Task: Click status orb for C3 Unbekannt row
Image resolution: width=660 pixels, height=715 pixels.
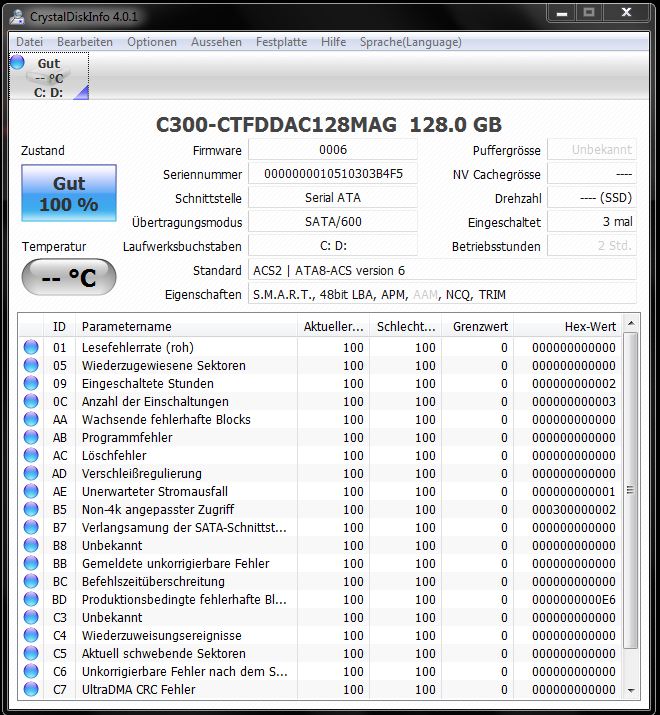Action: 31,617
